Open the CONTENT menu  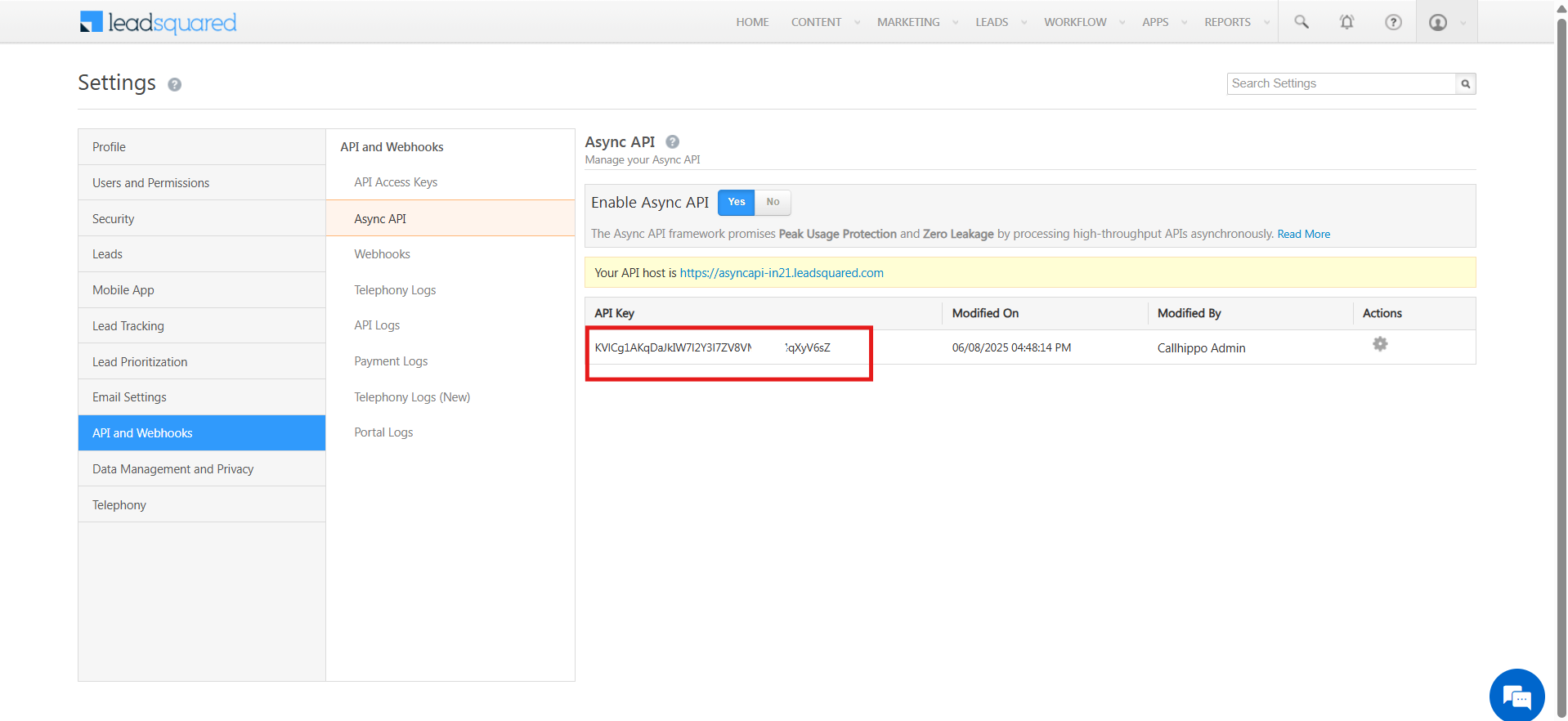pyautogui.click(x=816, y=22)
